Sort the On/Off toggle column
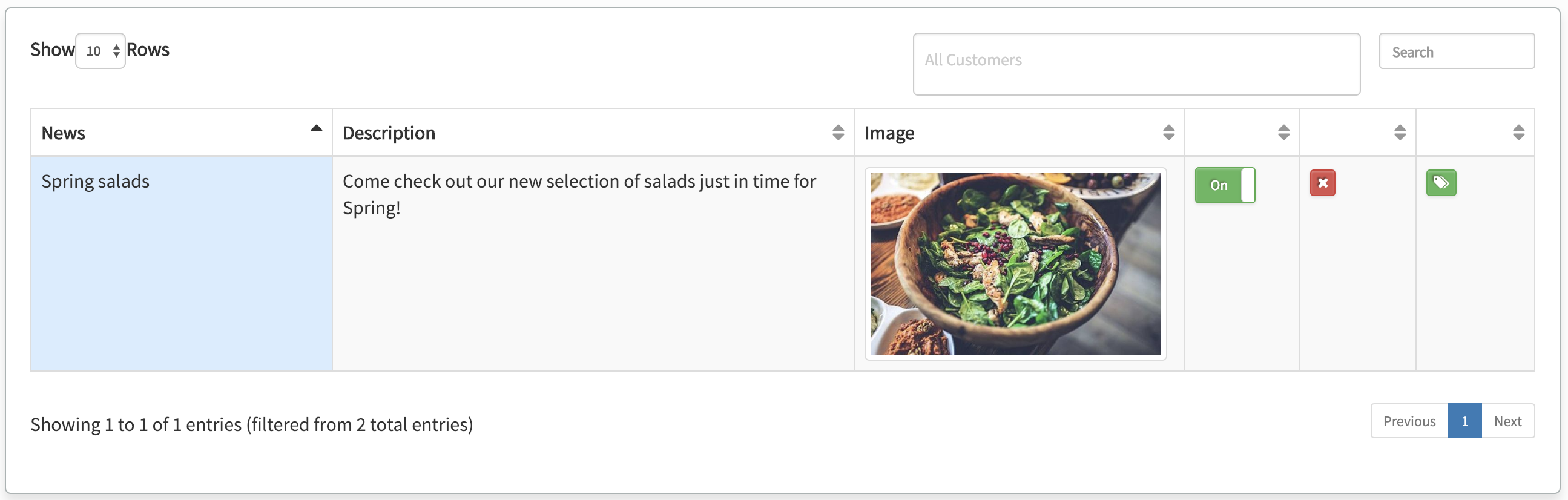1568x500 pixels. [1283, 133]
